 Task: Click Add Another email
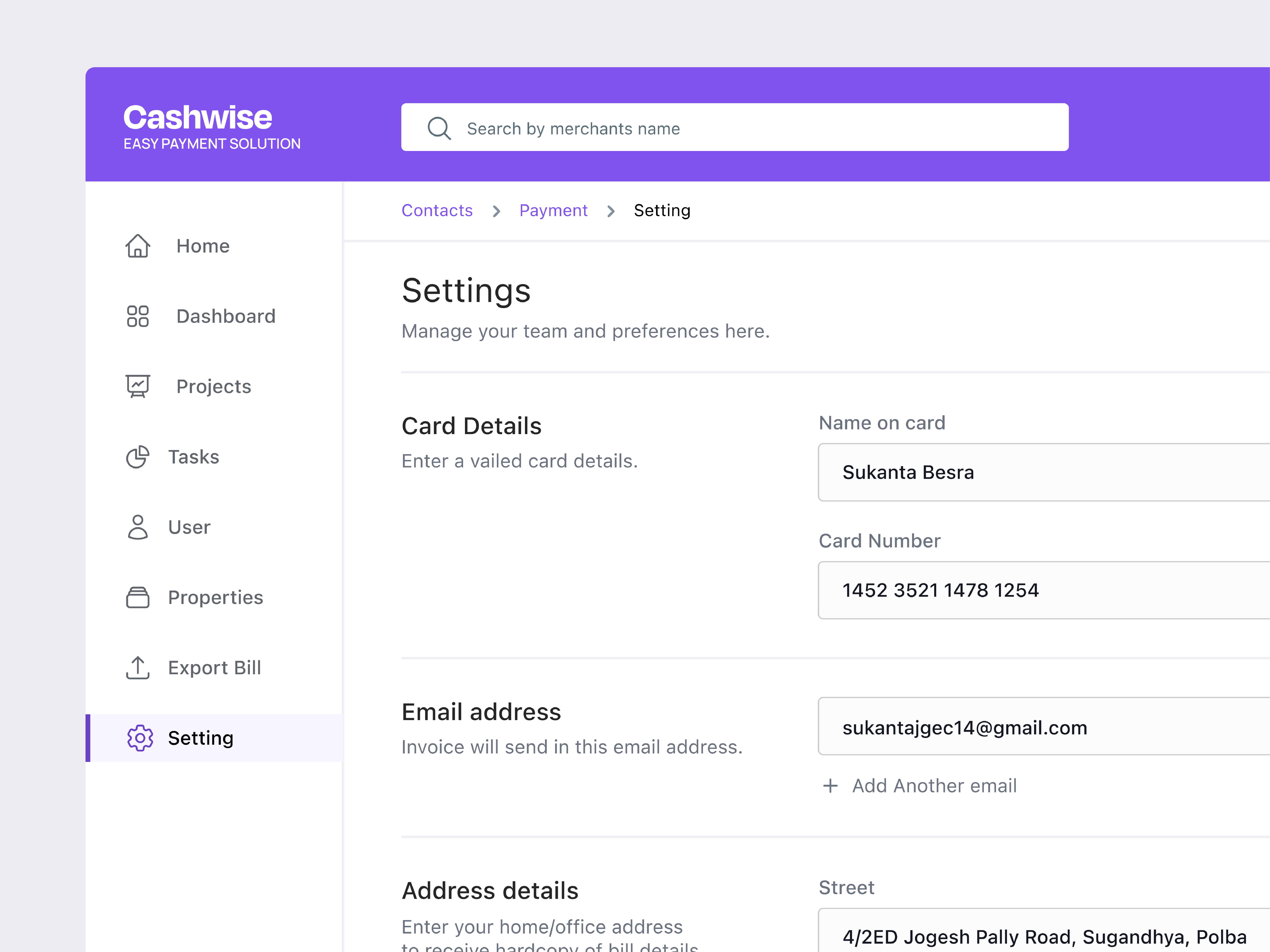934,786
